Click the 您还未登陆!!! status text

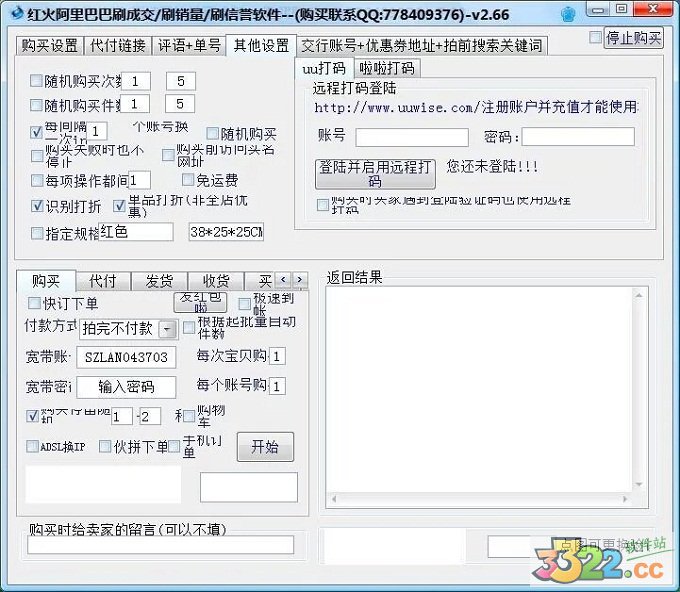(x=492, y=166)
